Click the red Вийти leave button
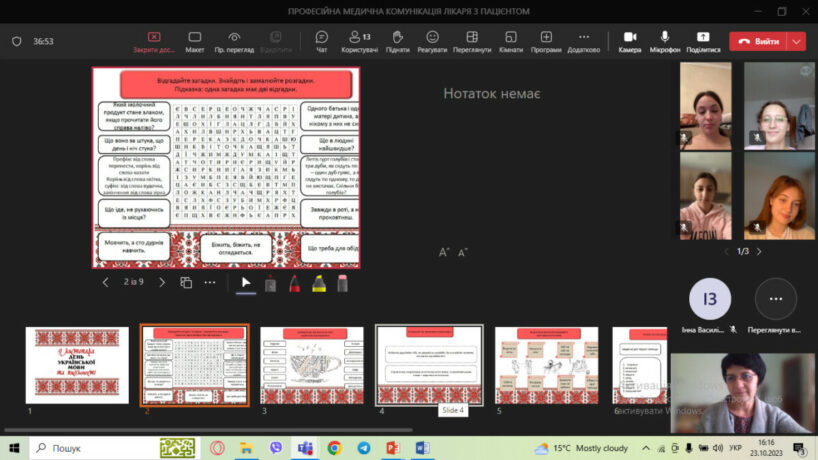This screenshot has width=818, height=460. pyautogui.click(x=758, y=41)
